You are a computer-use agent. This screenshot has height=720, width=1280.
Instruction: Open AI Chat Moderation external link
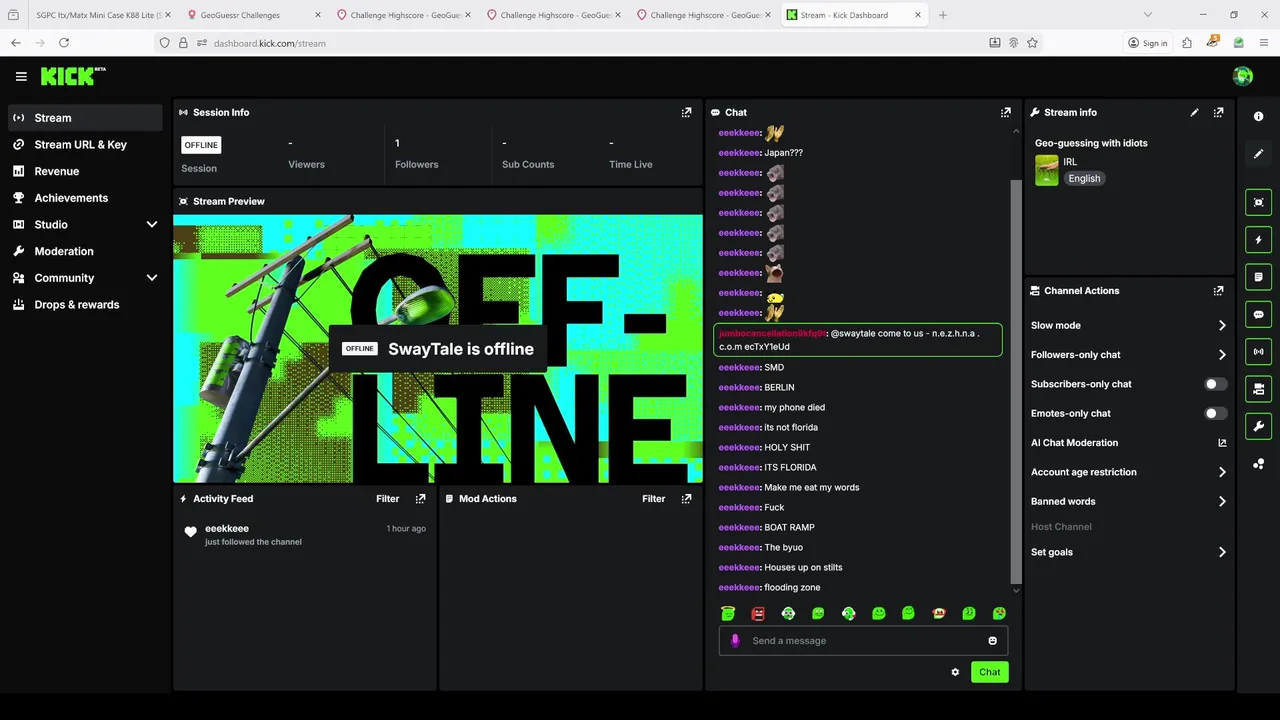pos(1222,442)
